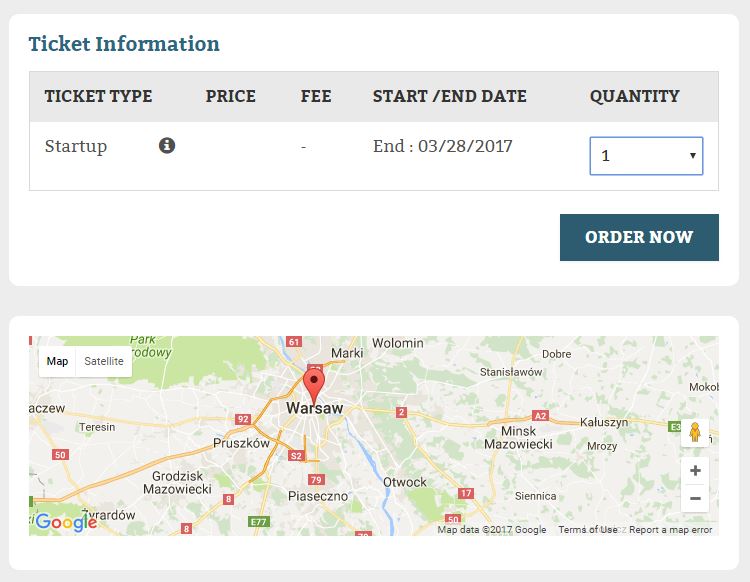Click the route 92 road marker
This screenshot has width=750, height=582.
[243, 419]
